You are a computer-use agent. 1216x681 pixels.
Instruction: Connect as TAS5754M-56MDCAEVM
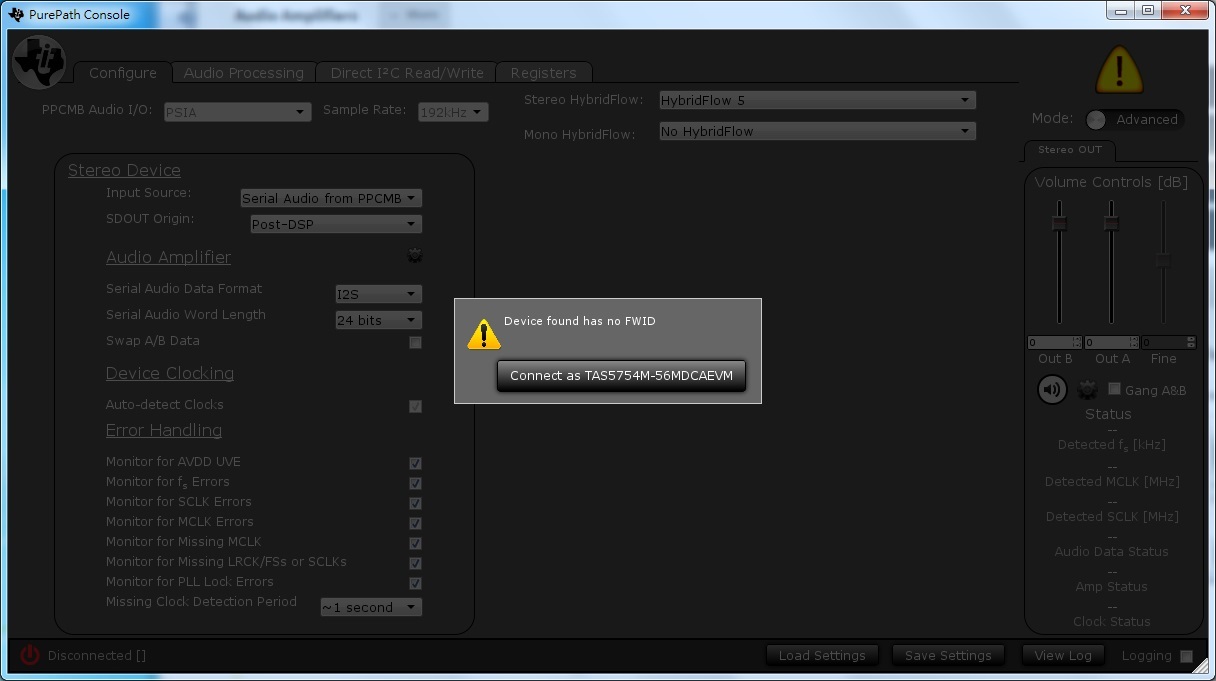coord(621,376)
